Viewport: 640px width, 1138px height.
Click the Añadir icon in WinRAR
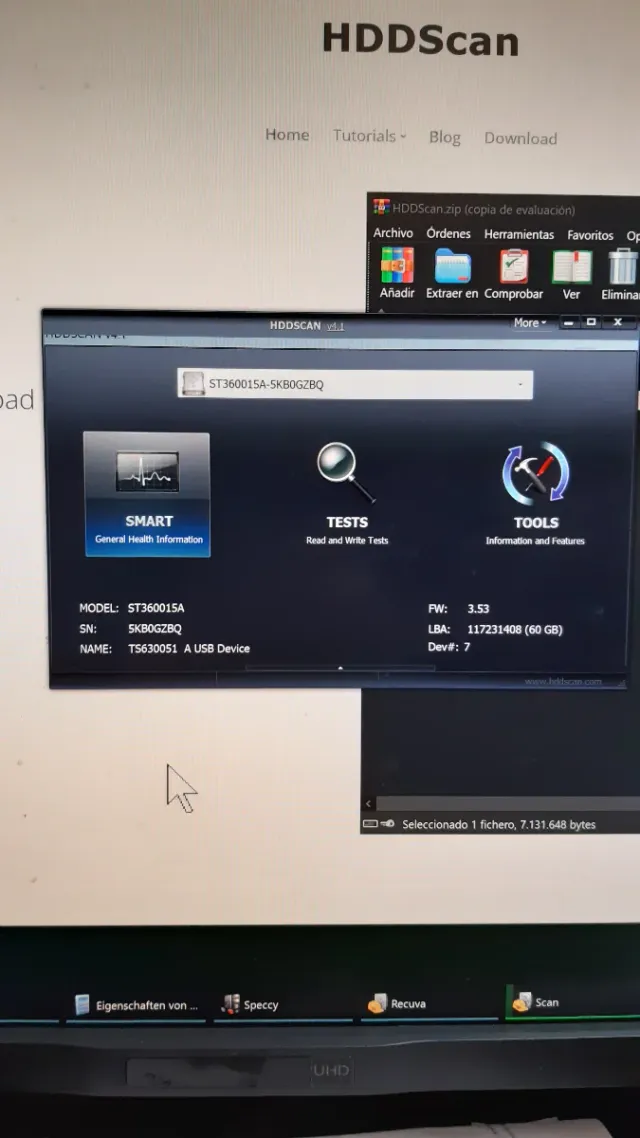[397, 268]
